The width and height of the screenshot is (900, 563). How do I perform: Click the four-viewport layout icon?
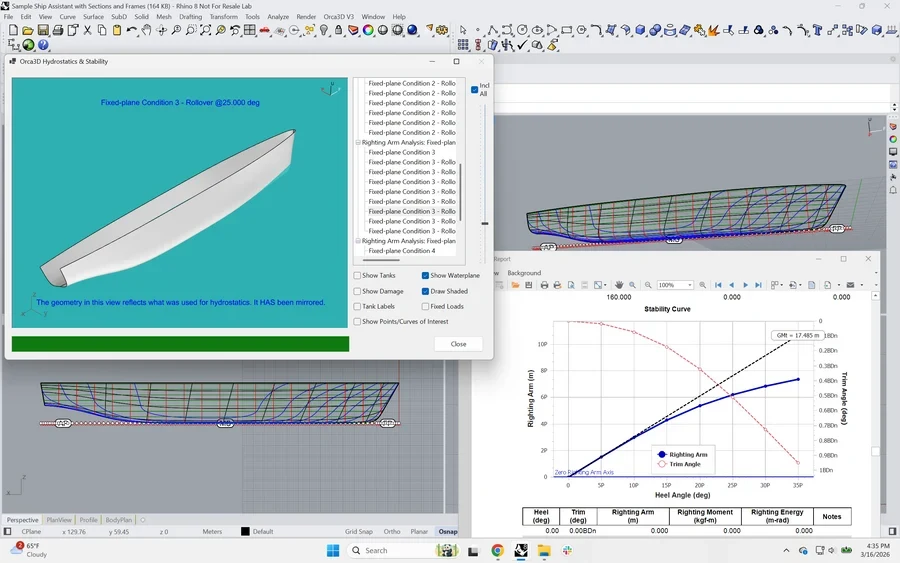250,30
